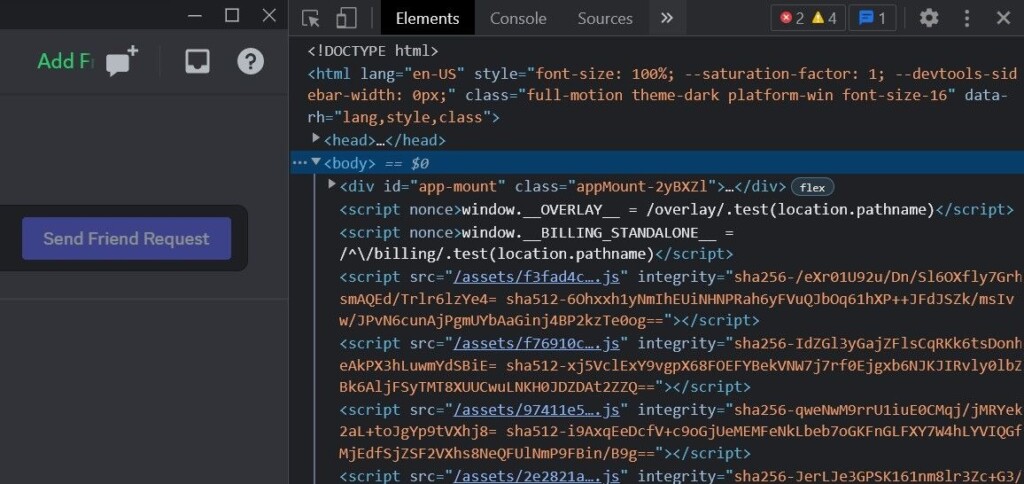Collapse the body element node

[316, 162]
